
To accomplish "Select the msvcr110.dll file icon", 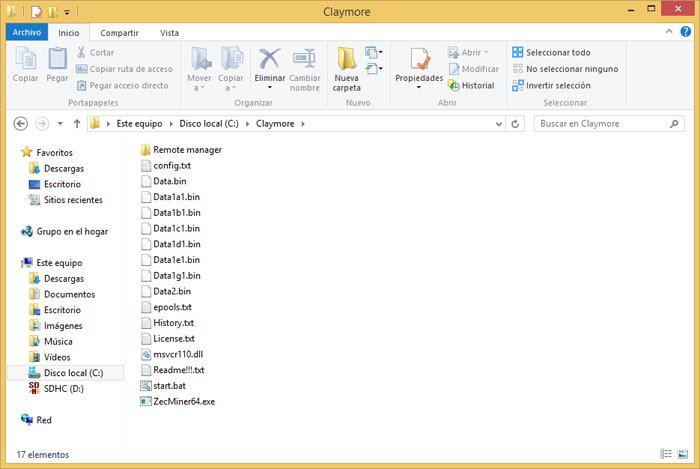I will point(146,354).
